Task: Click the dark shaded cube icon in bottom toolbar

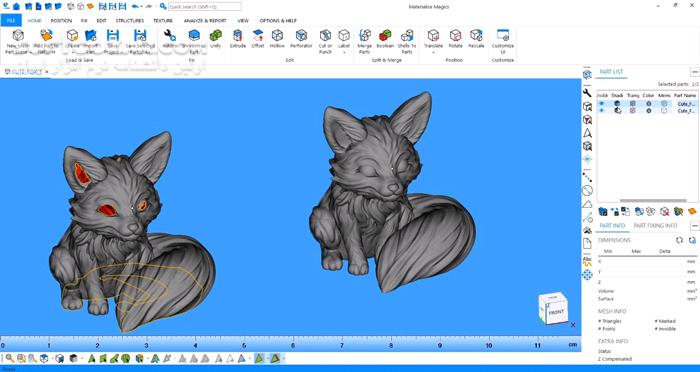Action: tap(74, 358)
